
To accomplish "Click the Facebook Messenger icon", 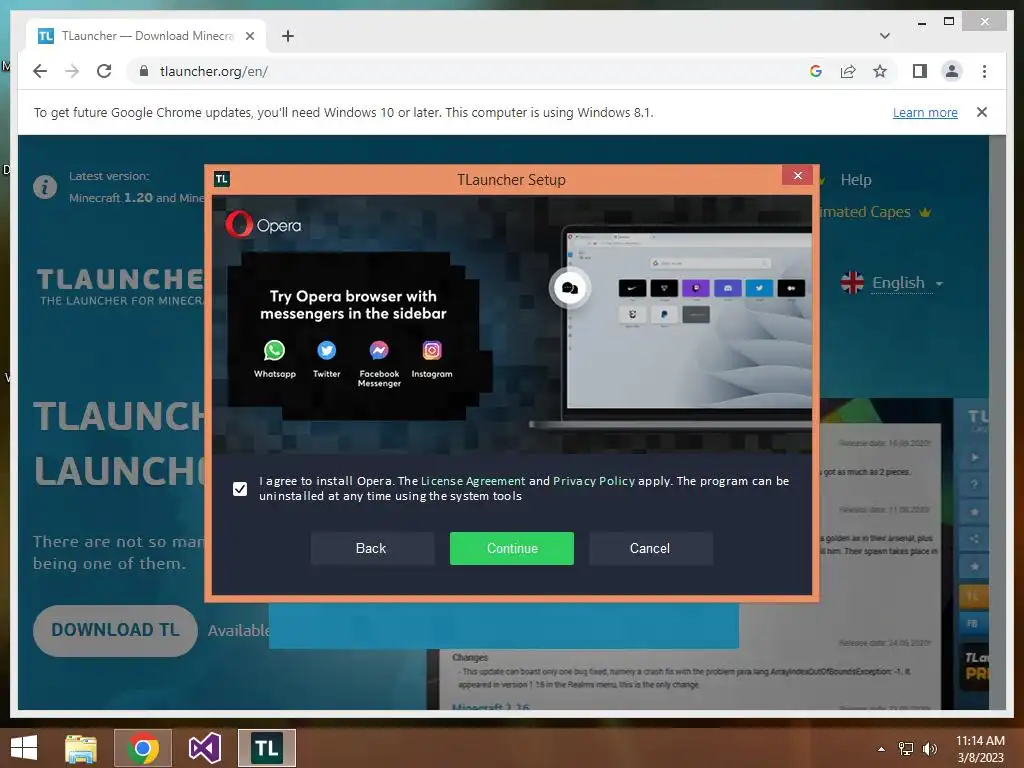I will 379,351.
